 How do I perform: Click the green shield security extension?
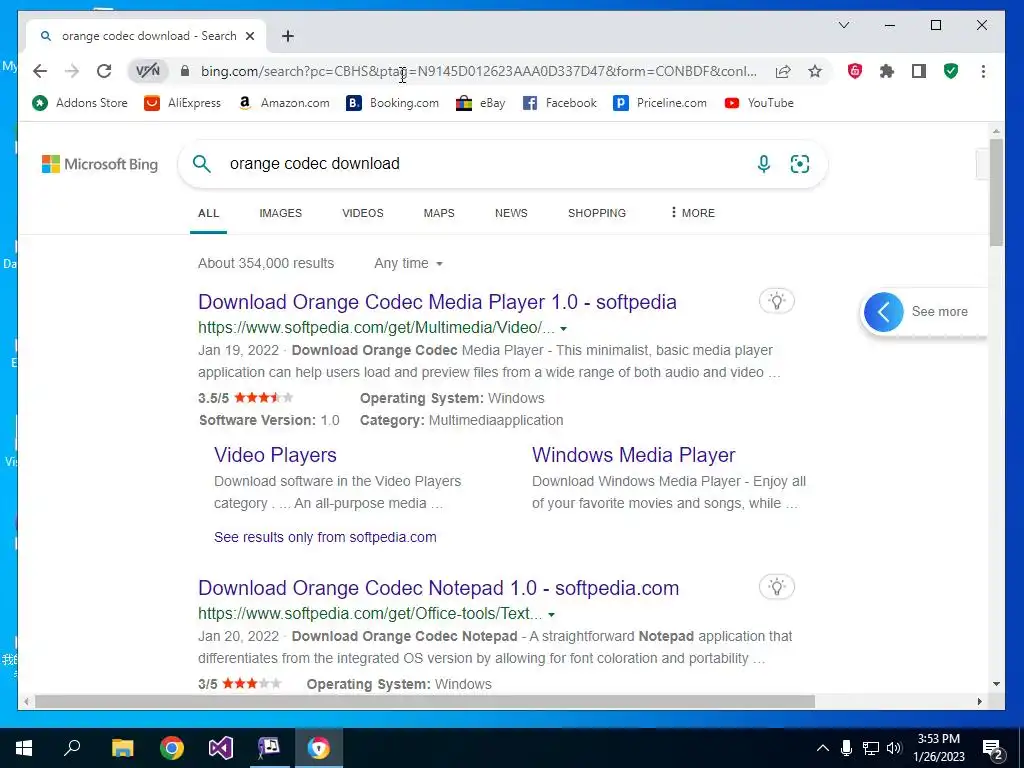coord(951,71)
